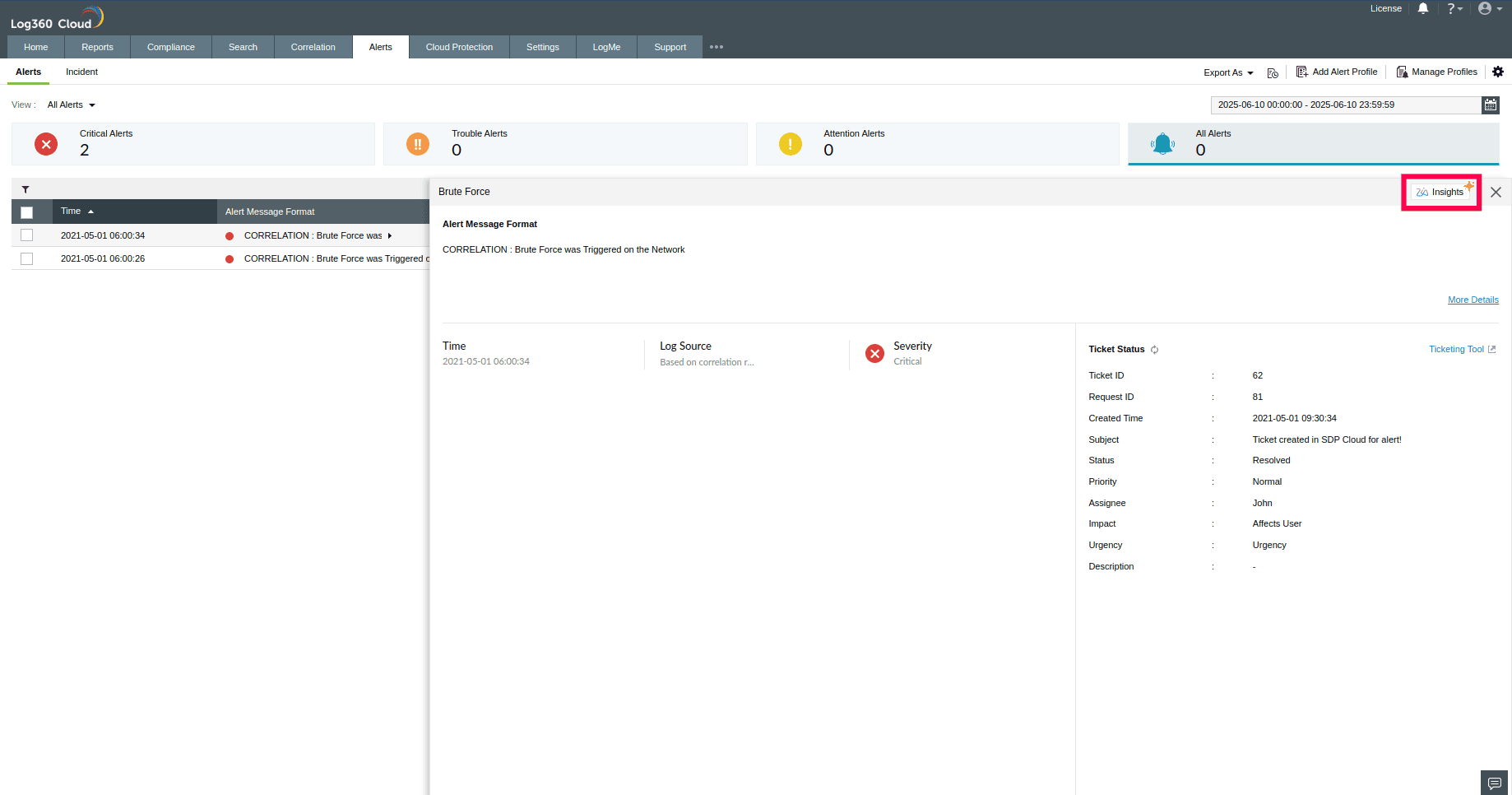
Task: Open the Ticketing Tool link
Action: coord(1461,349)
